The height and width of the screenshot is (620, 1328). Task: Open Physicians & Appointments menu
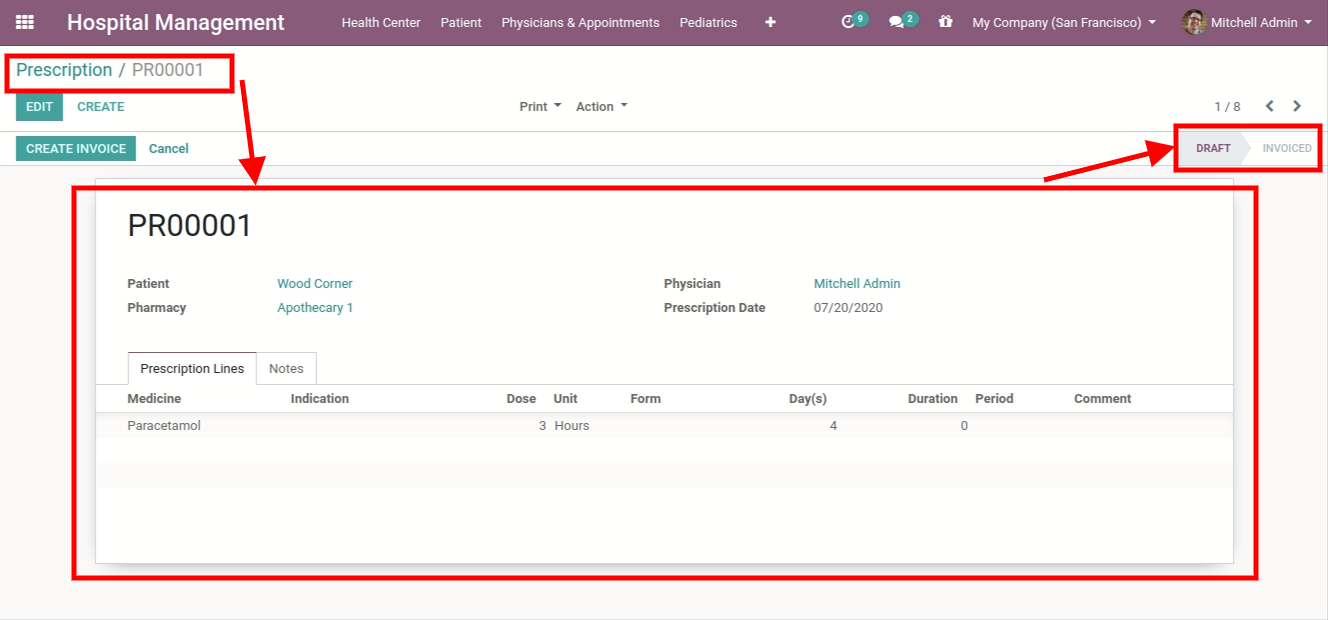click(580, 22)
